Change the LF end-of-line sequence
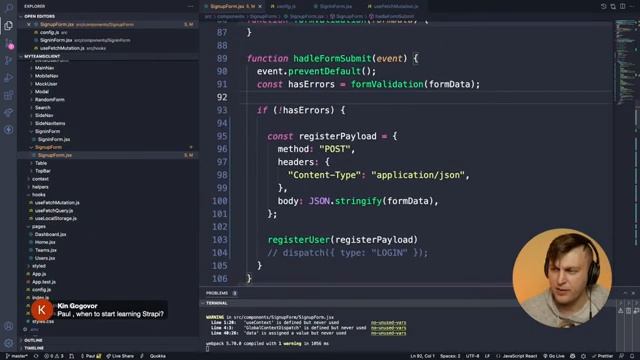Screen dimensions: 640x360 click(487, 356)
